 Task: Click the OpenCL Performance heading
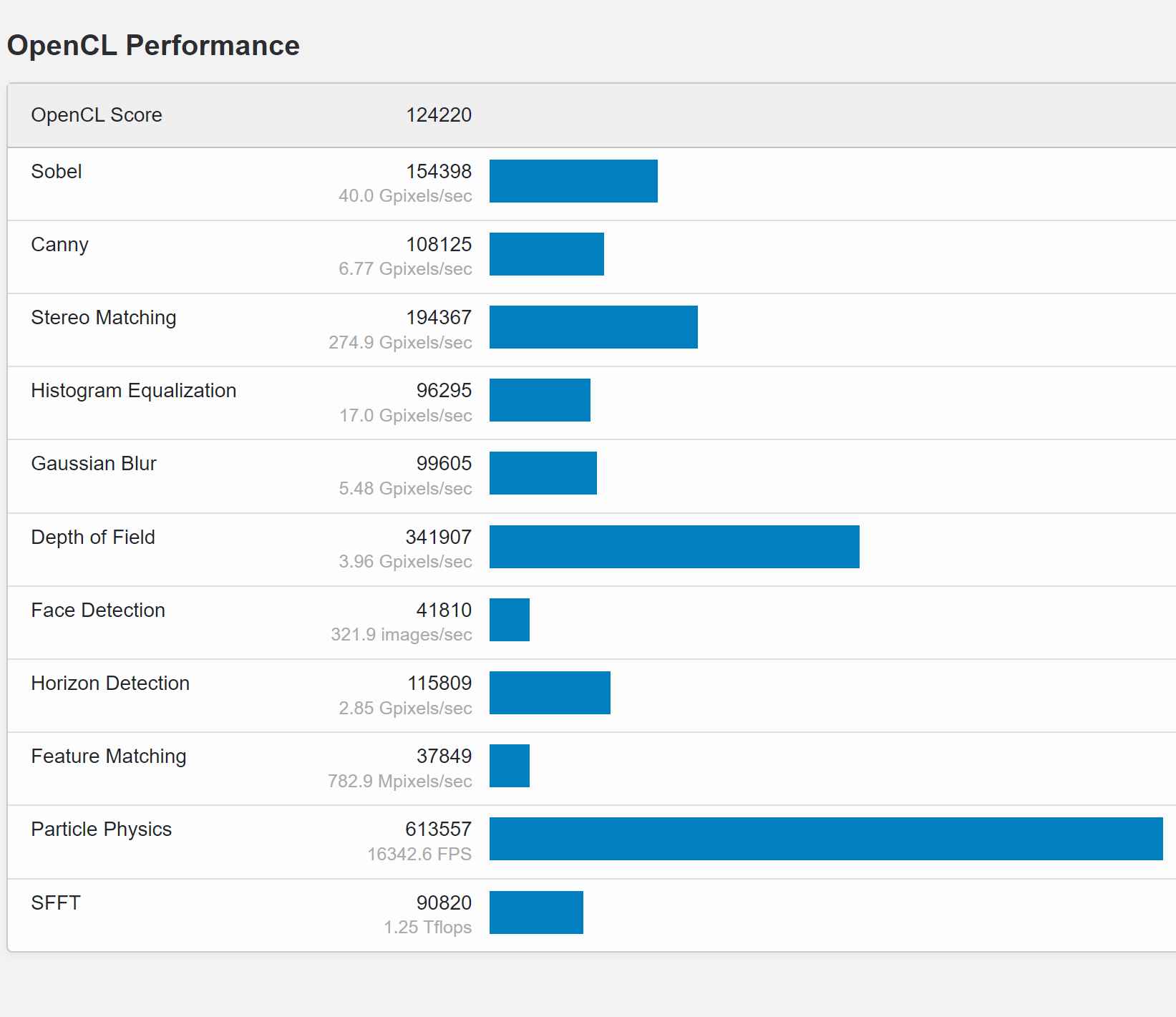(x=153, y=46)
